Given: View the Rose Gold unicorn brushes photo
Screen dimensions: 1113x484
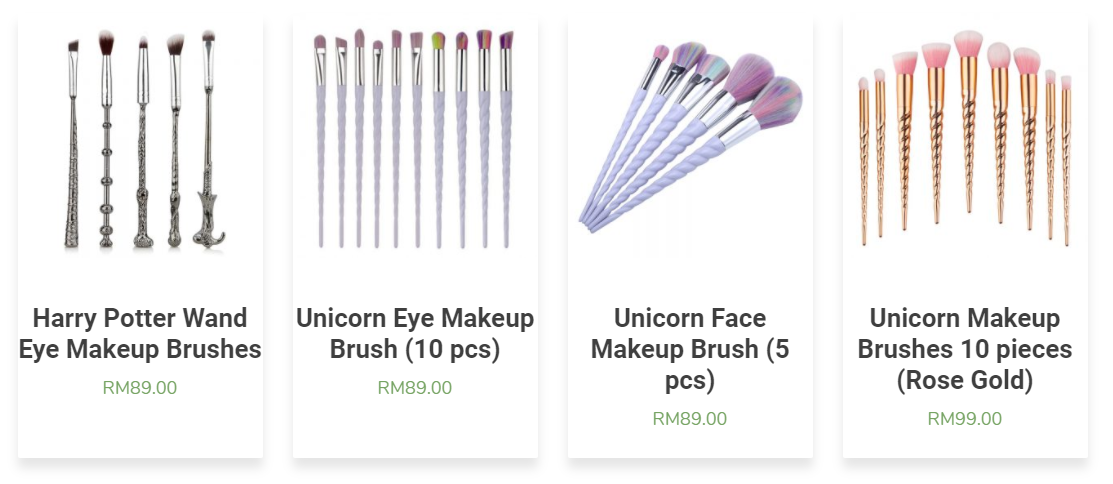Looking at the screenshot, I should pyautogui.click(x=965, y=138).
